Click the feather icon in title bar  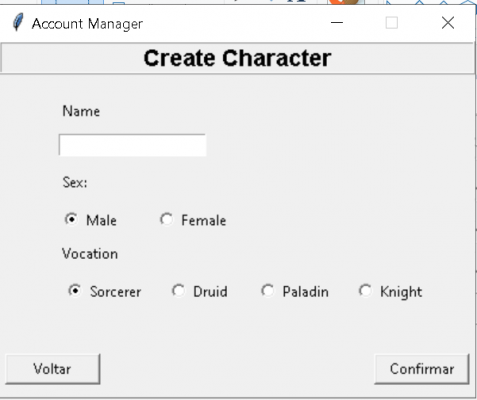click(x=18, y=22)
